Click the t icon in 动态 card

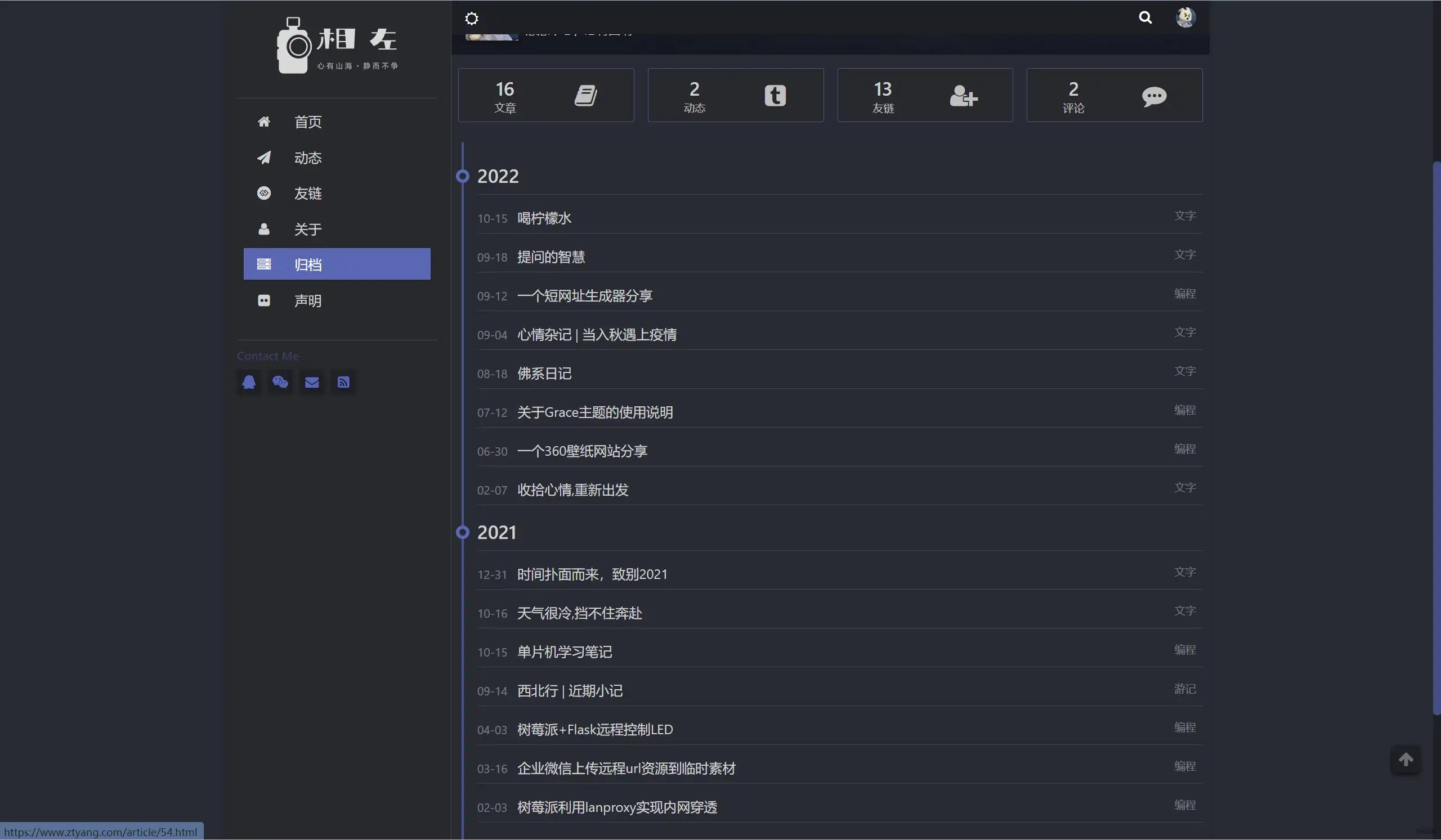(x=775, y=96)
